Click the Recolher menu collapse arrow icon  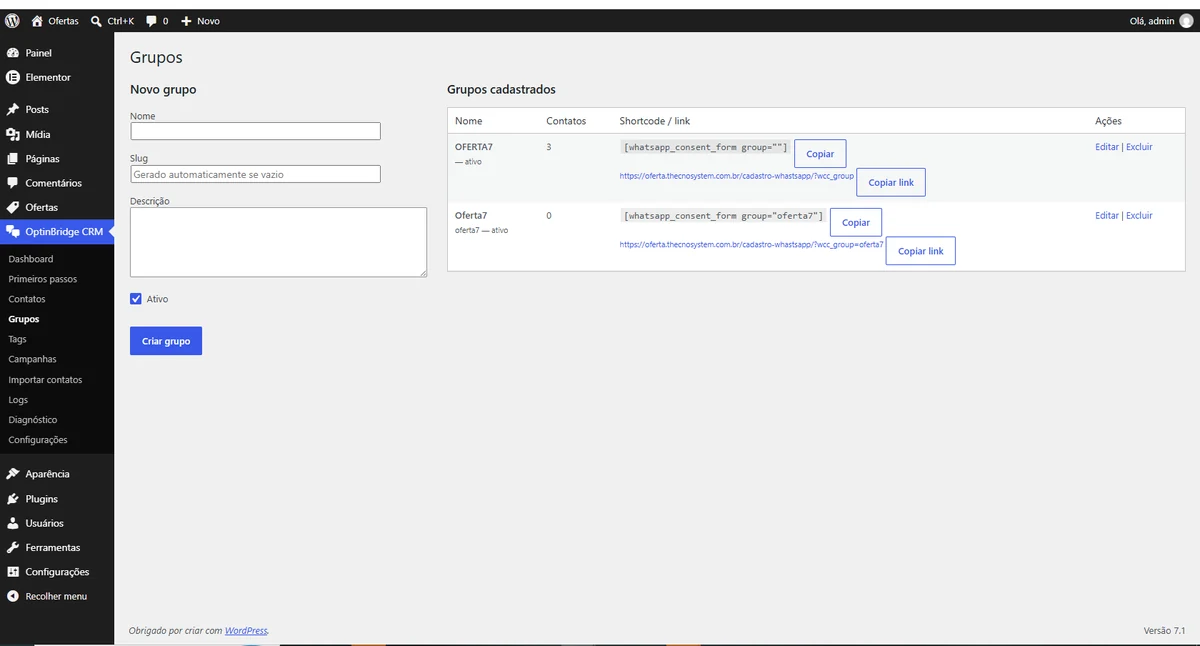(13, 596)
